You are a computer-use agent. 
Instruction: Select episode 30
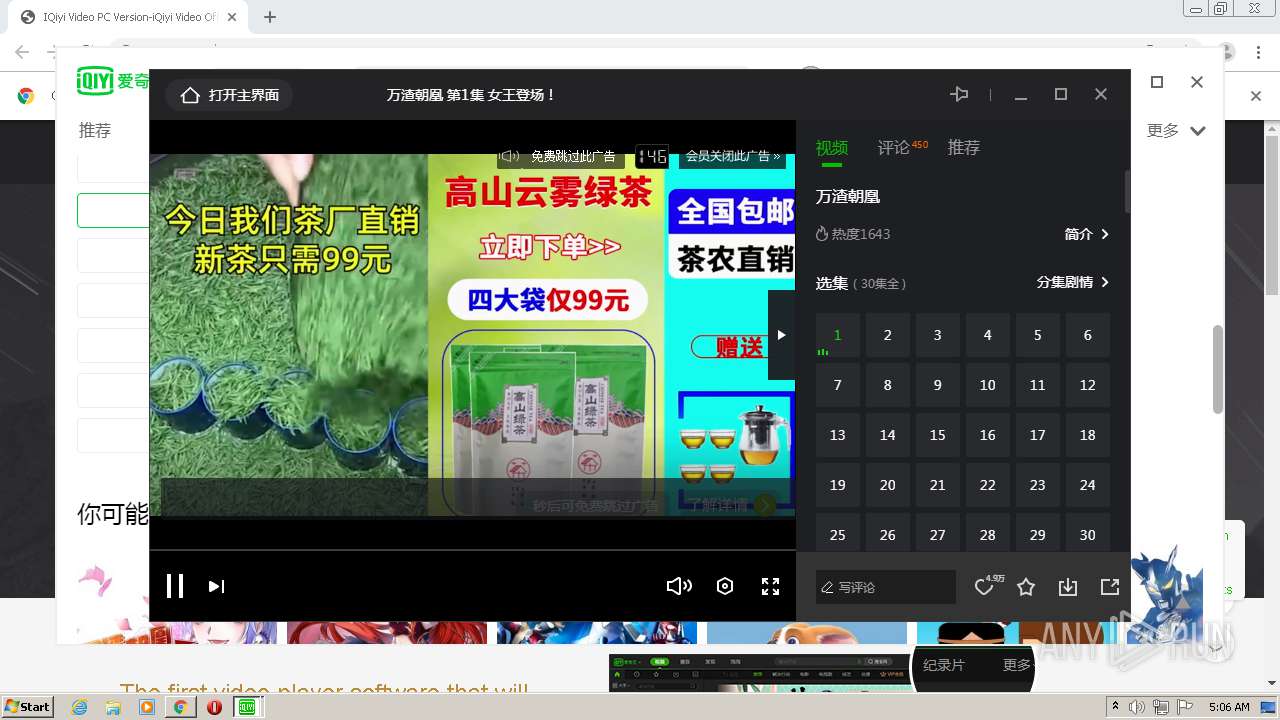tap(1088, 533)
